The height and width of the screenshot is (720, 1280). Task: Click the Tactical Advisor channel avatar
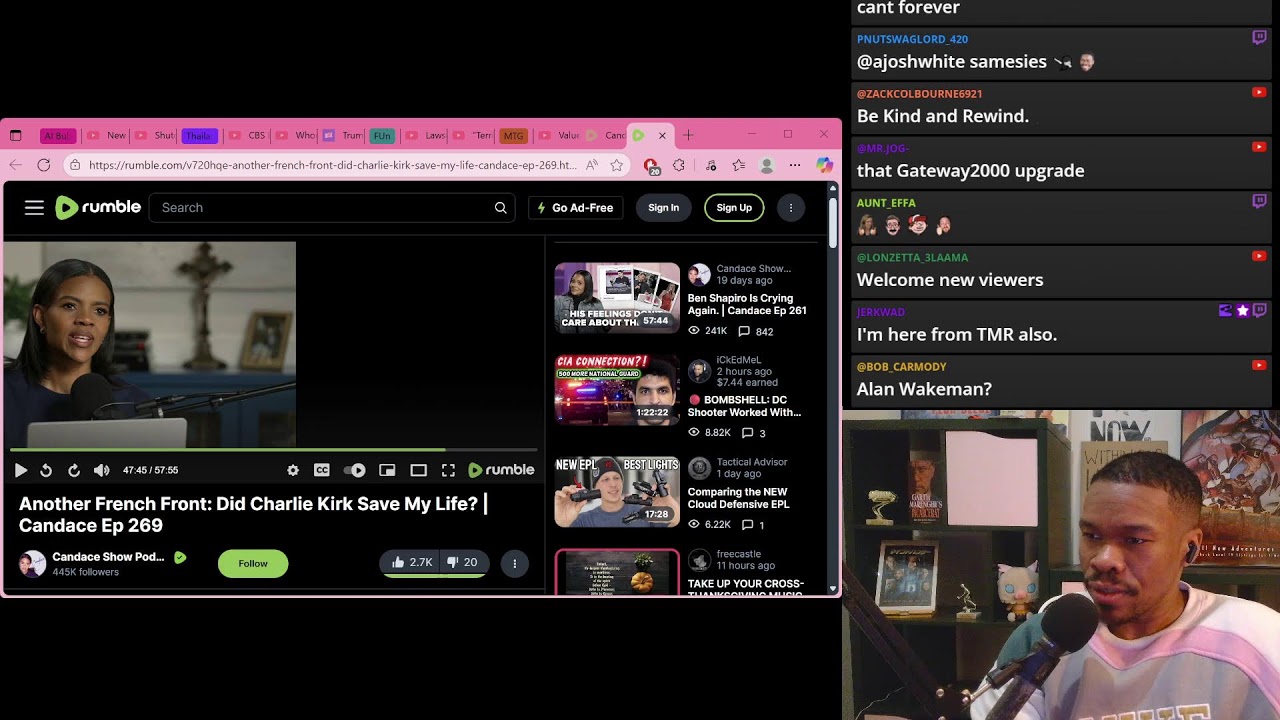699,467
